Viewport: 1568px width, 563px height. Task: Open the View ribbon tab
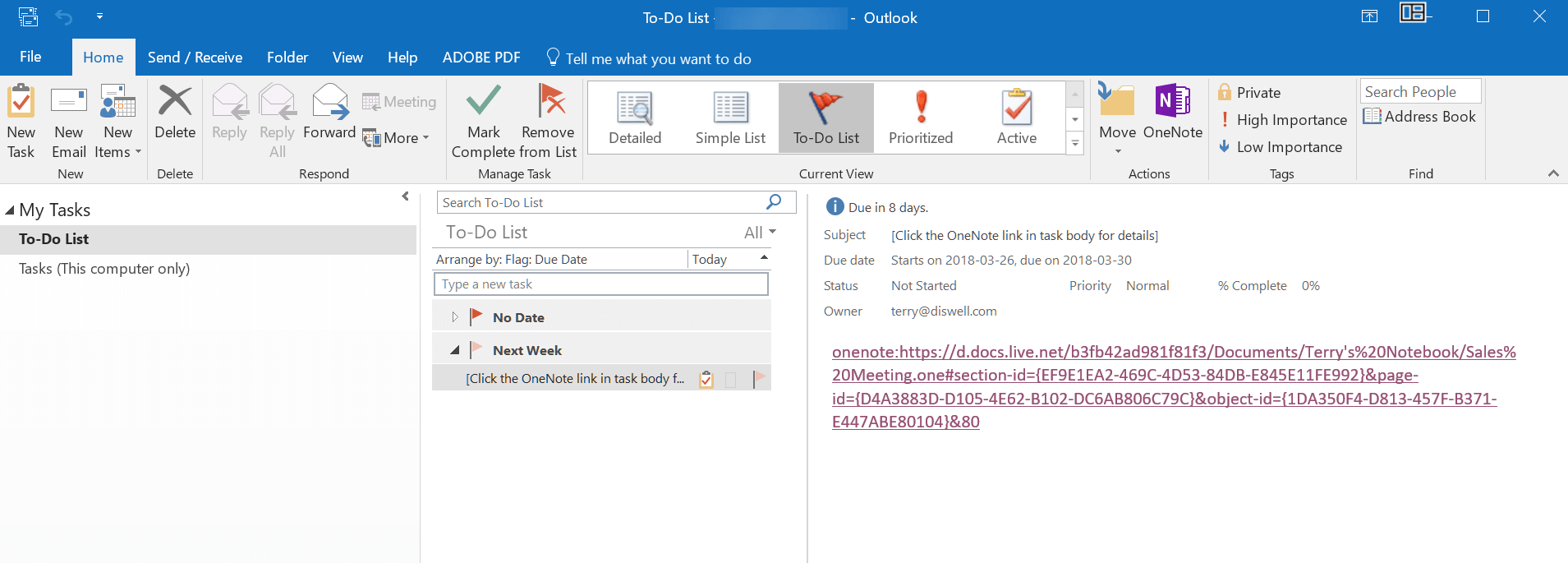347,58
